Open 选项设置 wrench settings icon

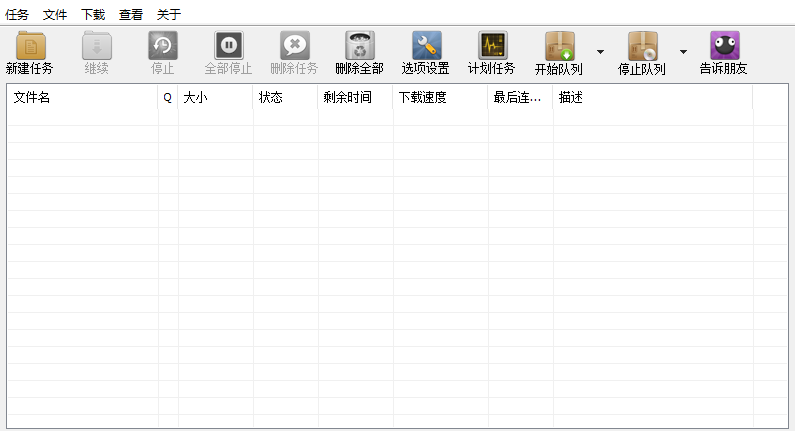click(426, 46)
